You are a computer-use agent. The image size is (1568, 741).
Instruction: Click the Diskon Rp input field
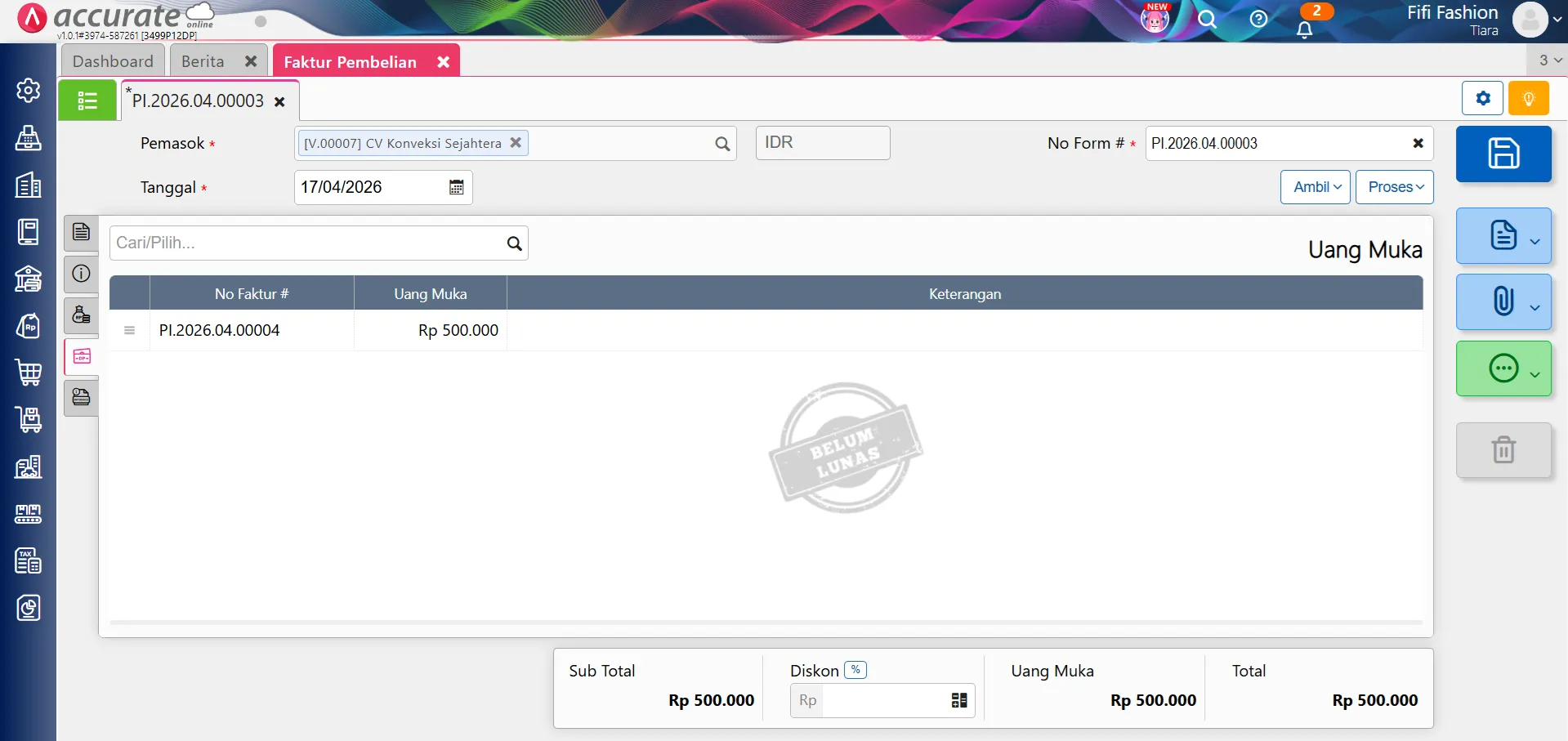click(x=883, y=700)
